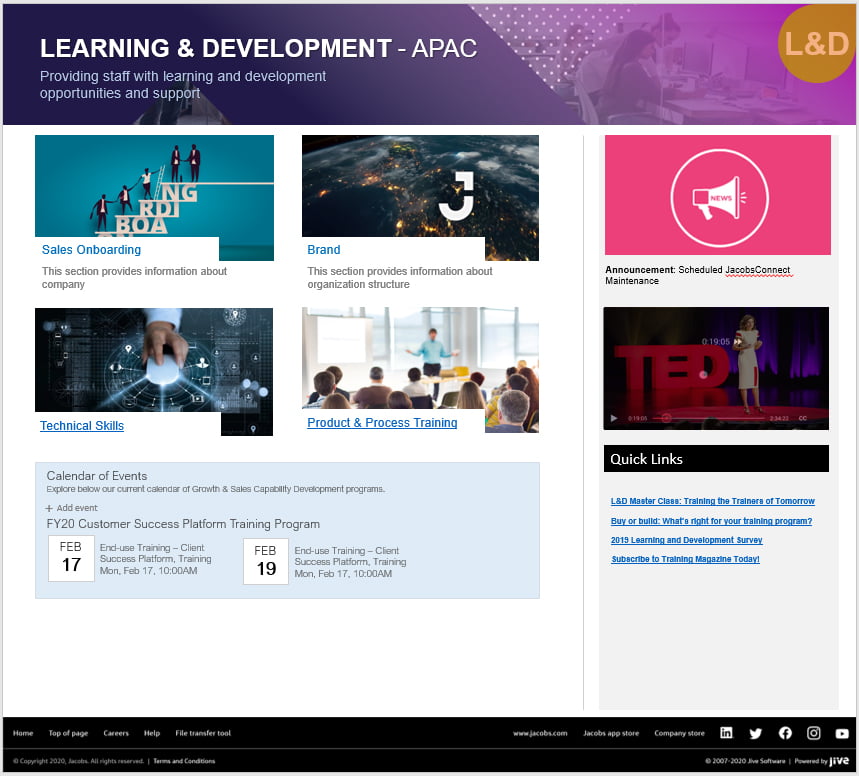Open the Careers footer link

[116, 733]
